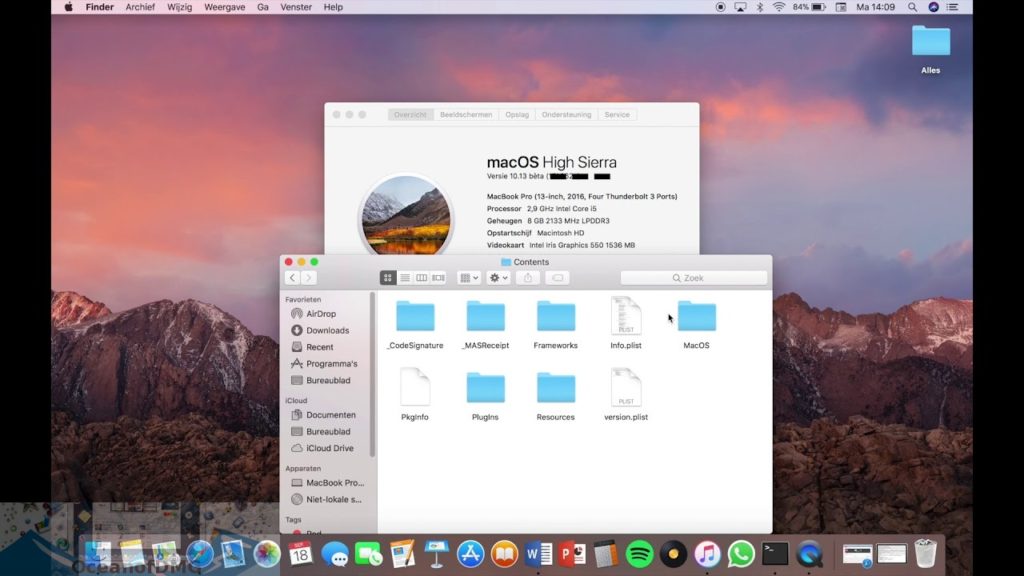
Task: Click the Wi-Fi status icon
Action: click(779, 7)
